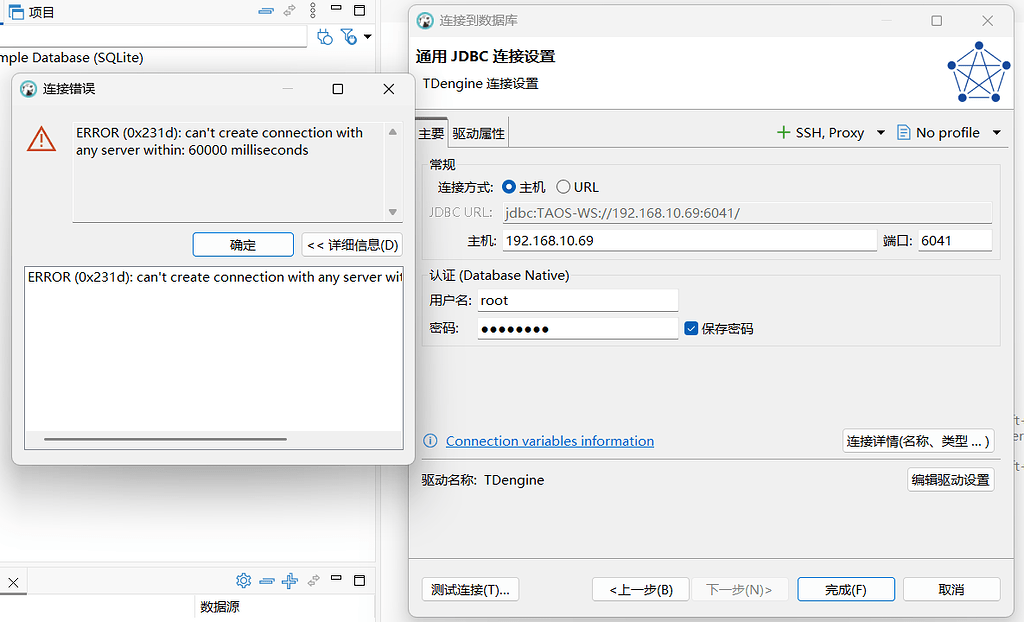Click 编辑驱动设置 button

950,480
